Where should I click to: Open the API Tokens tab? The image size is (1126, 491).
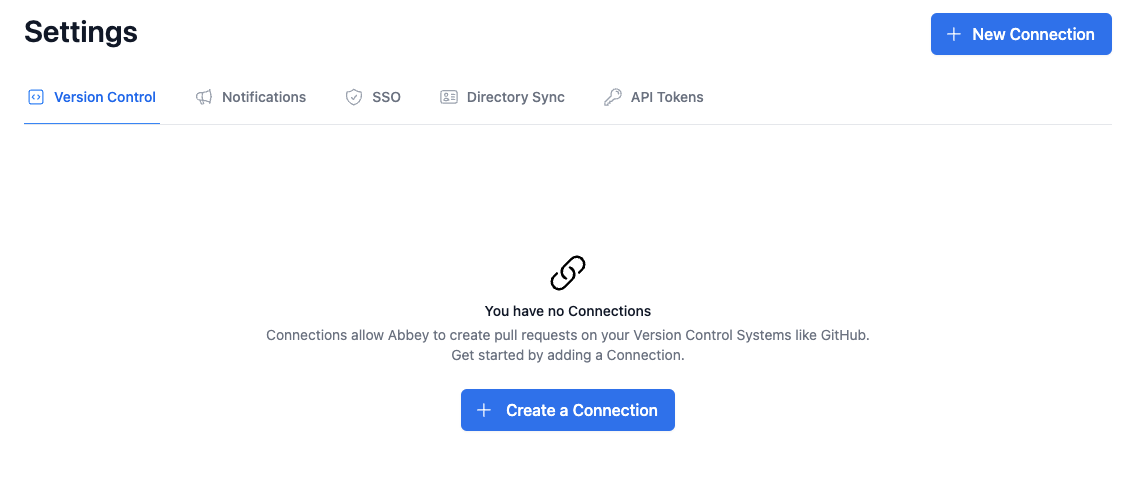point(667,98)
